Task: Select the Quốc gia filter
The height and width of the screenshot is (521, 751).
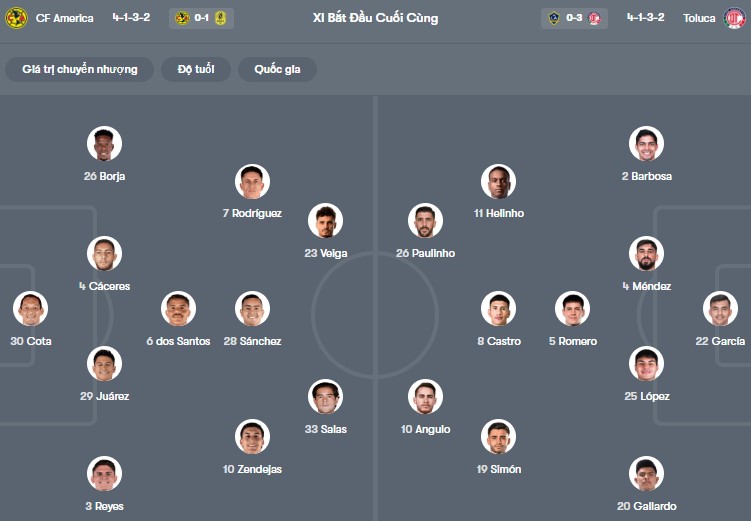Action: (277, 69)
